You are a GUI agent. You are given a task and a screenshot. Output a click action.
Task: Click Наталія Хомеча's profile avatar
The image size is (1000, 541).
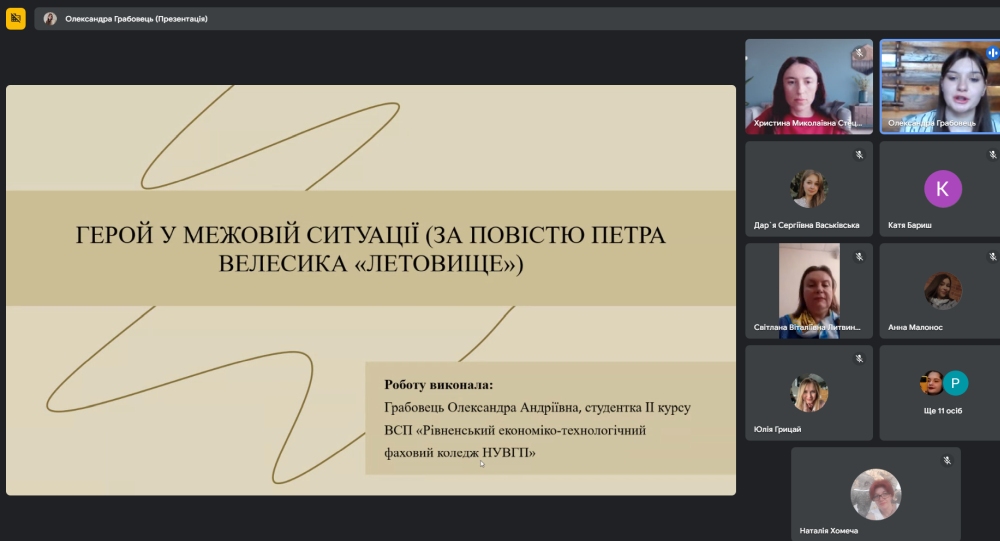click(875, 494)
